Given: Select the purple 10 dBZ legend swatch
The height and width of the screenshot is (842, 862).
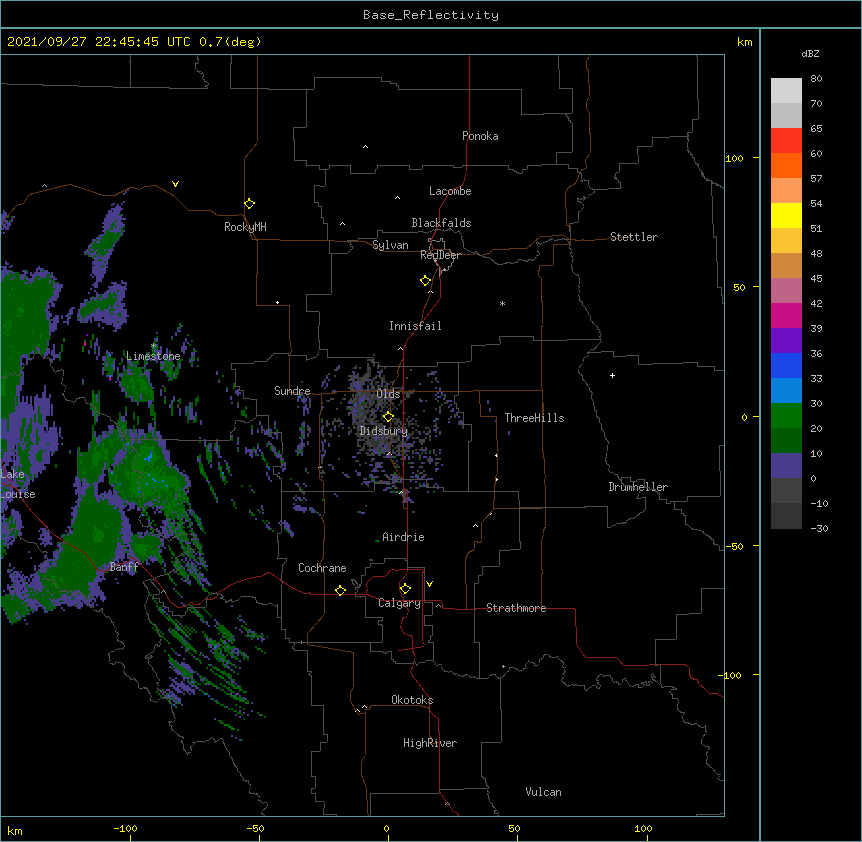Looking at the screenshot, I should coord(786,465).
